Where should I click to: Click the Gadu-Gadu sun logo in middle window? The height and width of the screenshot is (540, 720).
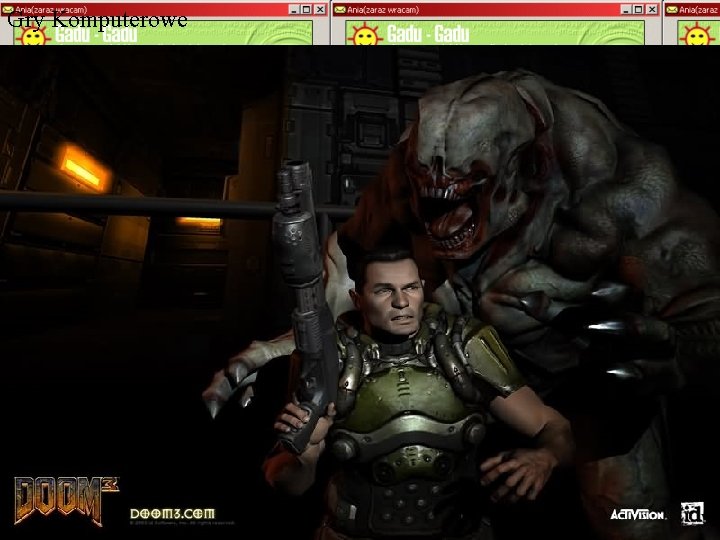pyautogui.click(x=365, y=35)
